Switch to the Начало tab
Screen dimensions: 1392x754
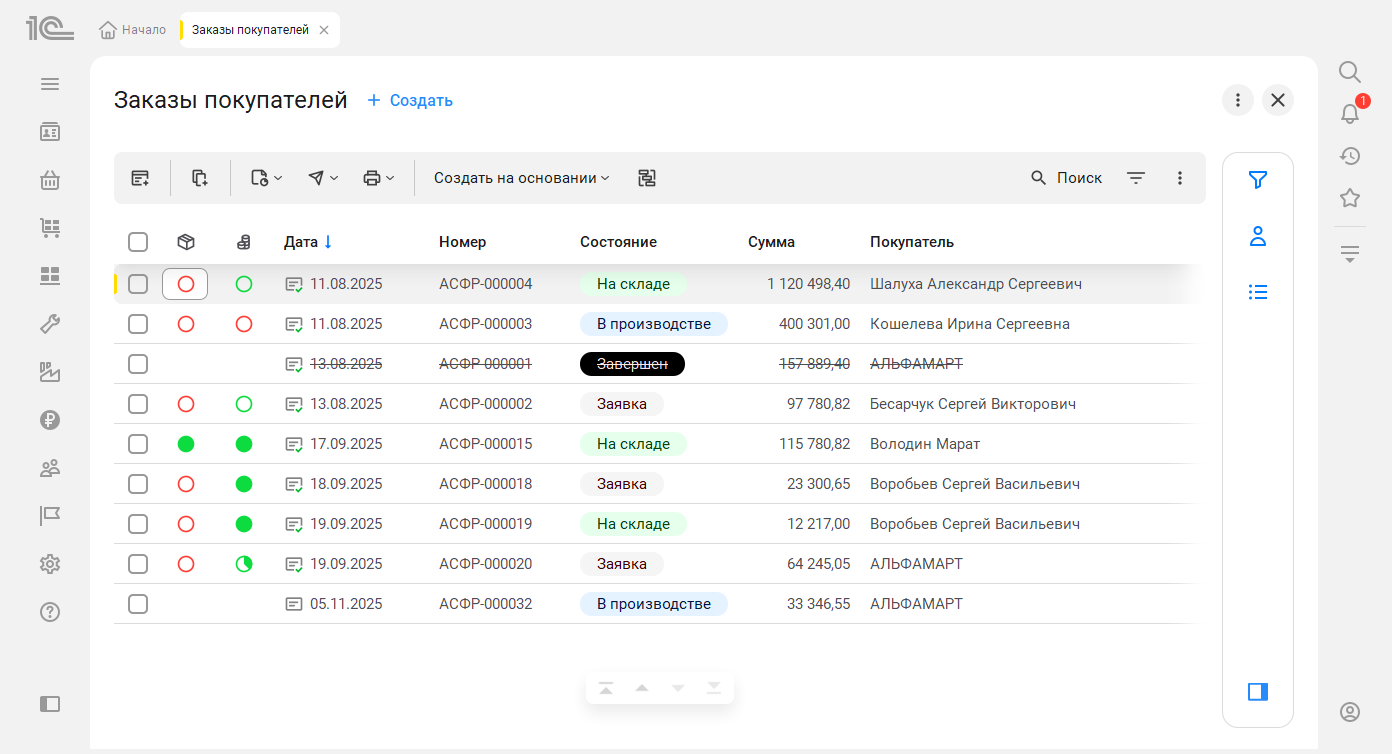[131, 30]
